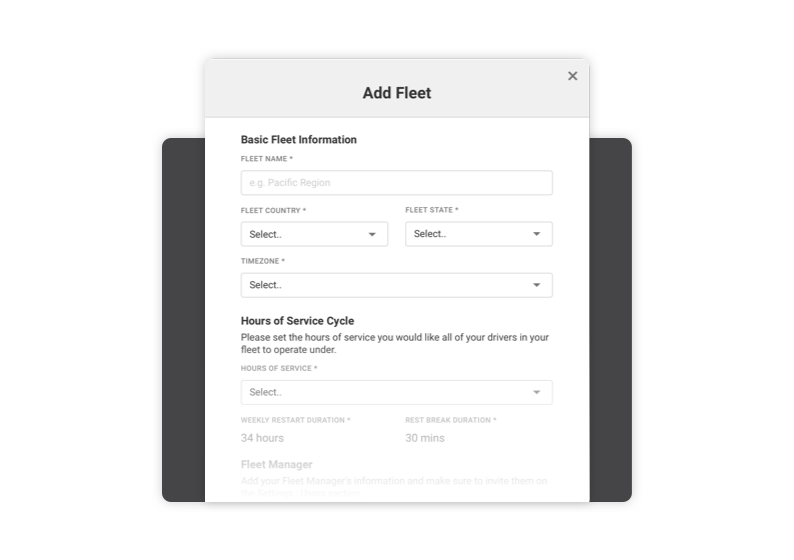Click the Hours of Service field label
This screenshot has height=560, width=794.
pos(279,368)
